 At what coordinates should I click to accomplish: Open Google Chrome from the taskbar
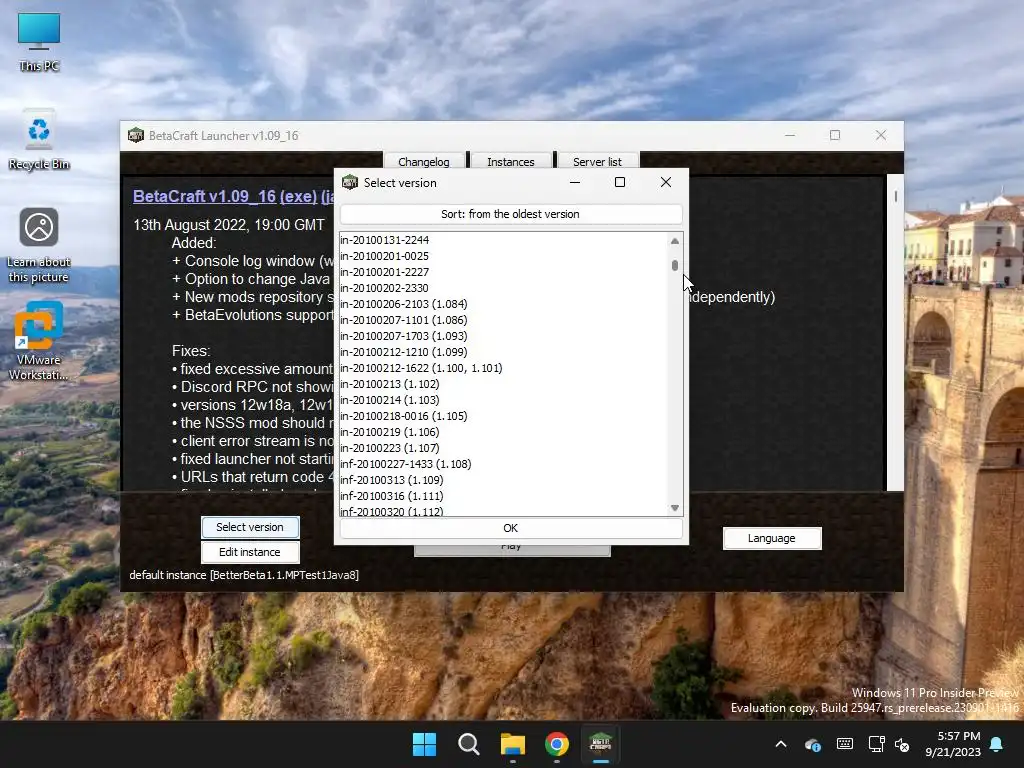click(x=556, y=744)
